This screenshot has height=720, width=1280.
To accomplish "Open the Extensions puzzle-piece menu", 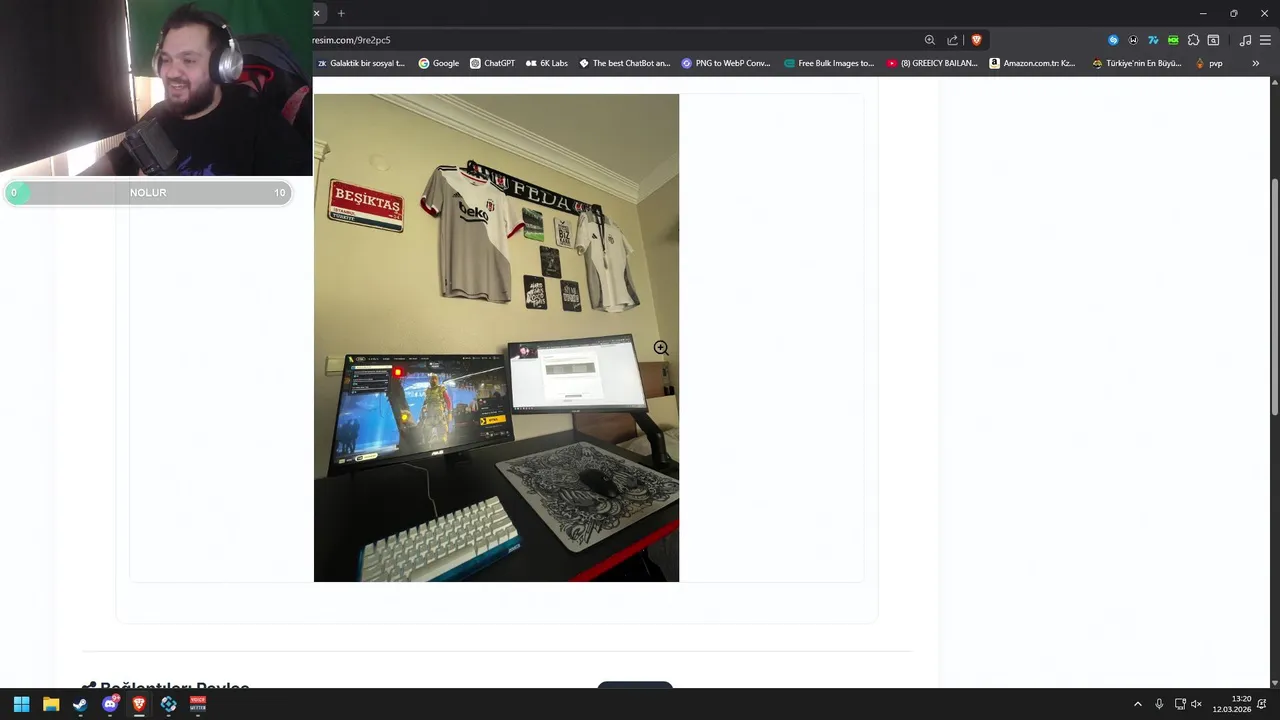I will (x=1193, y=40).
